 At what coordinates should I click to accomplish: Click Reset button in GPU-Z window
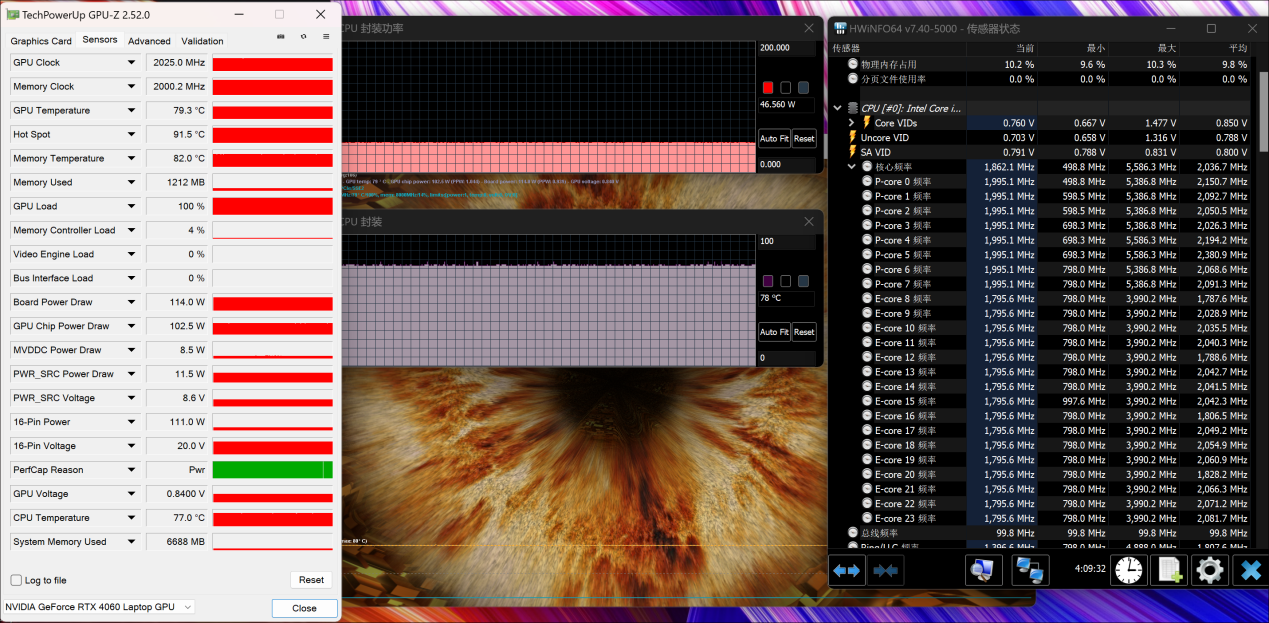click(311, 580)
